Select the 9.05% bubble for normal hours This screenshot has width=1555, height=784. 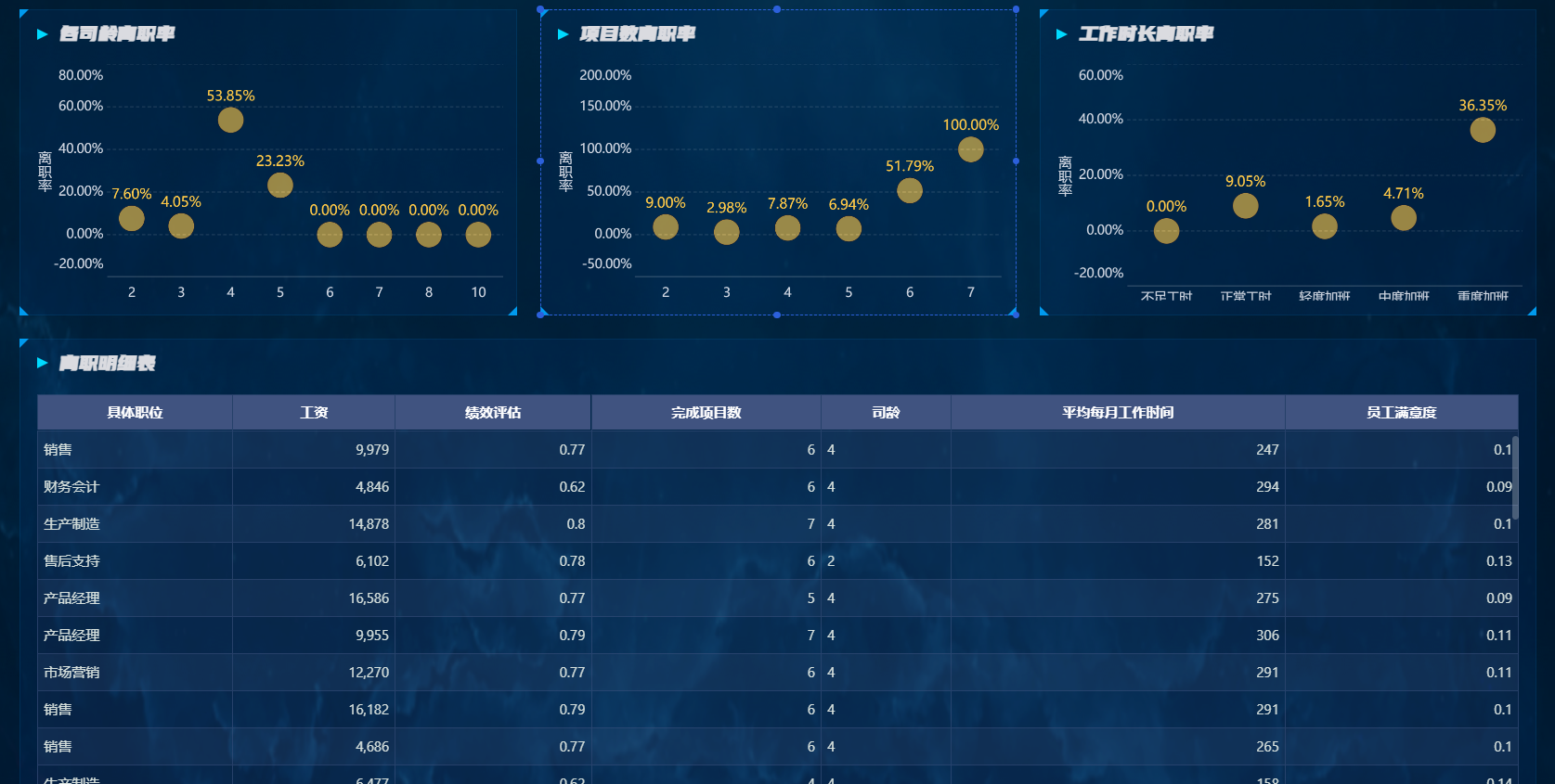pyautogui.click(x=1245, y=205)
